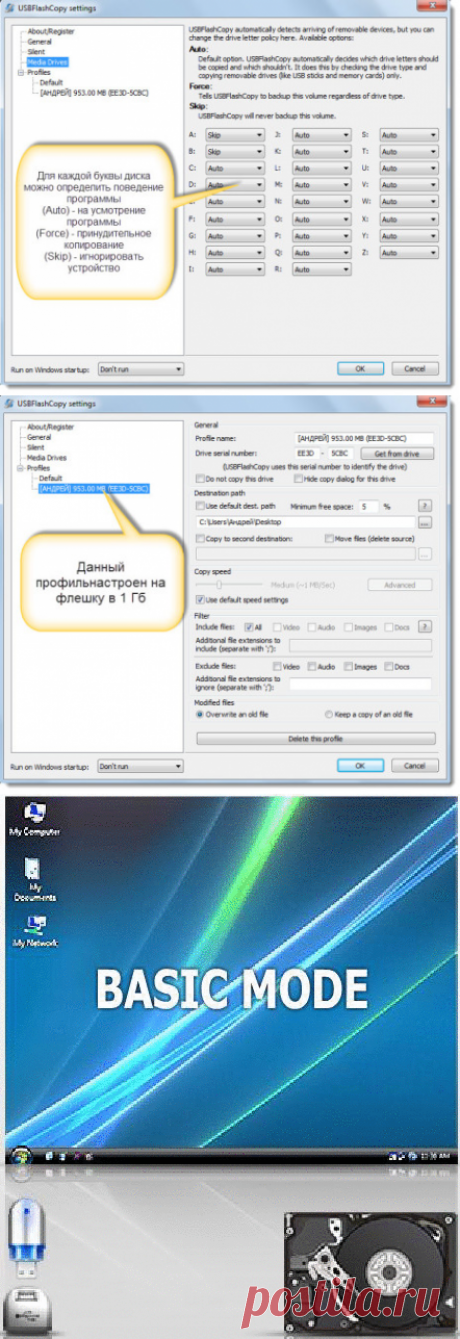This screenshot has height=1339, width=460.
Task: Click the ... browse button beside Desktop path
Action: coord(424,522)
